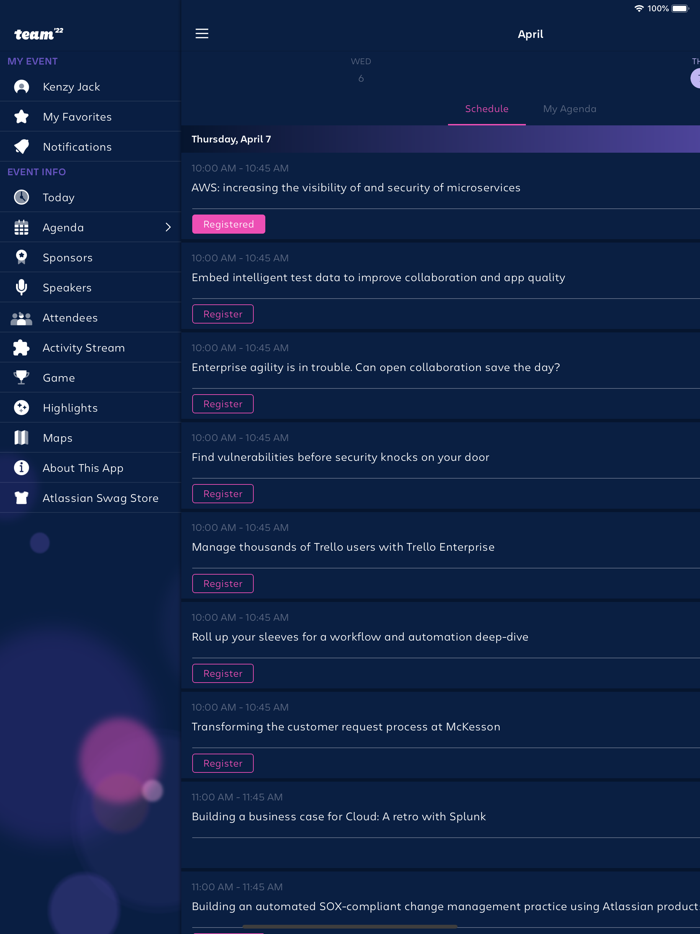The height and width of the screenshot is (934, 700).
Task: Open the My Favorites menu label
Action: [77, 117]
